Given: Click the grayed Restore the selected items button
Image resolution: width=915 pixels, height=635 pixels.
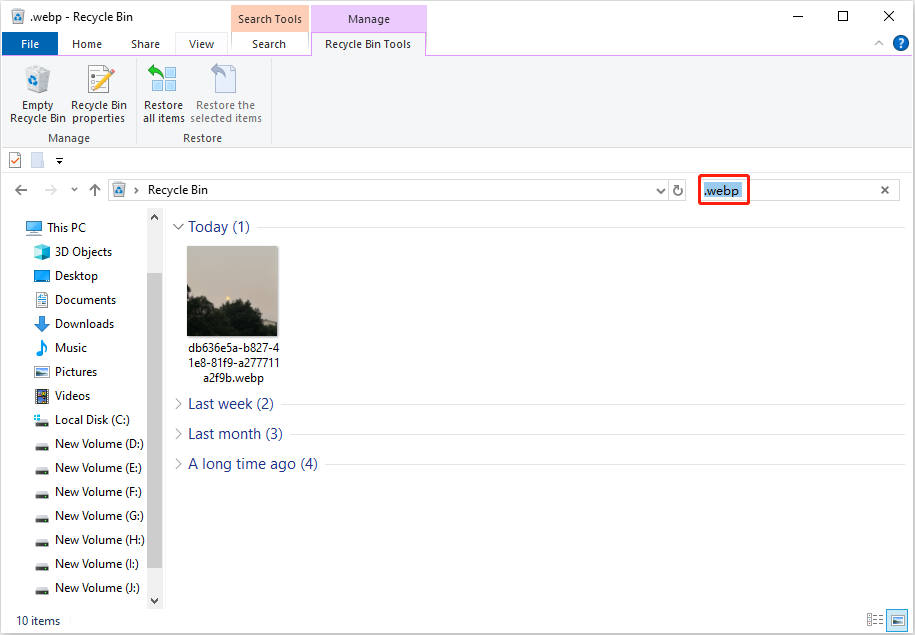Looking at the screenshot, I should 226,94.
